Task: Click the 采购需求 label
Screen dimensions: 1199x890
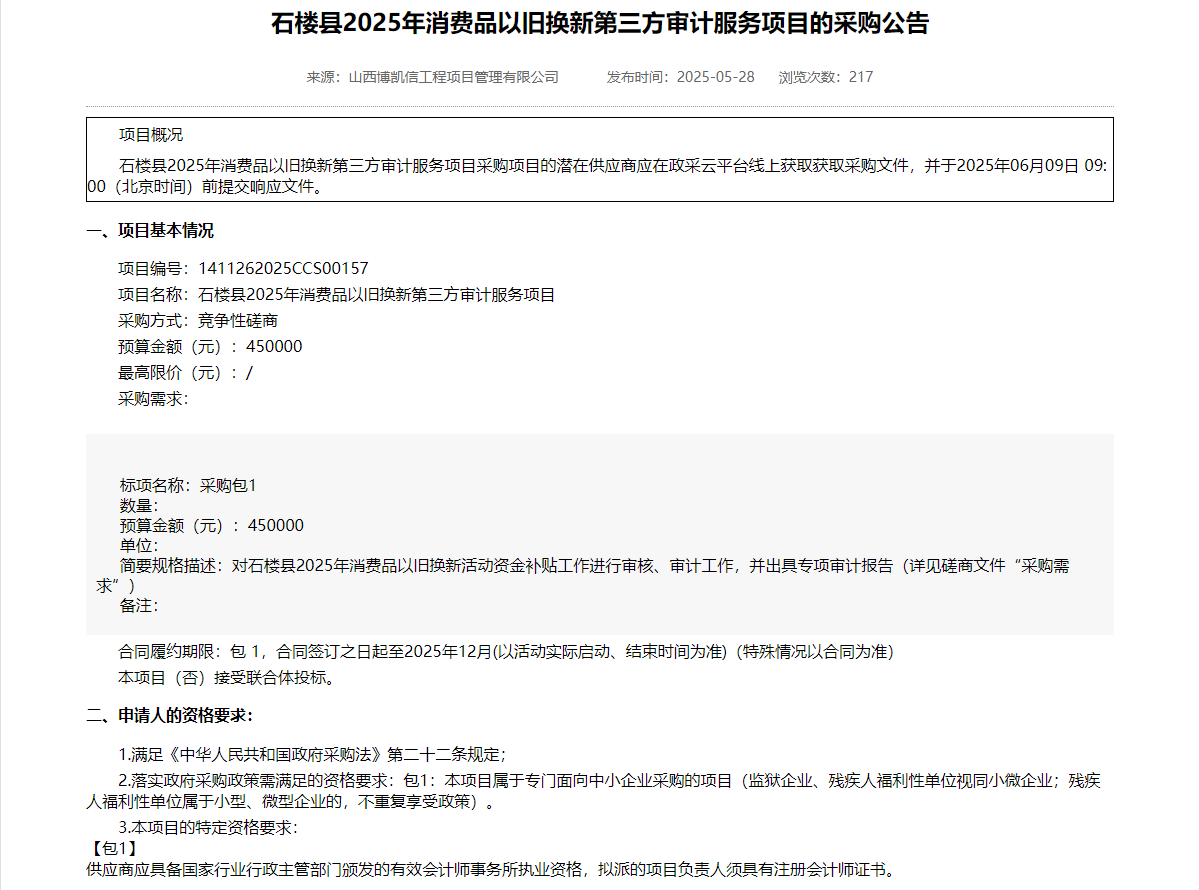Action: coord(153,398)
